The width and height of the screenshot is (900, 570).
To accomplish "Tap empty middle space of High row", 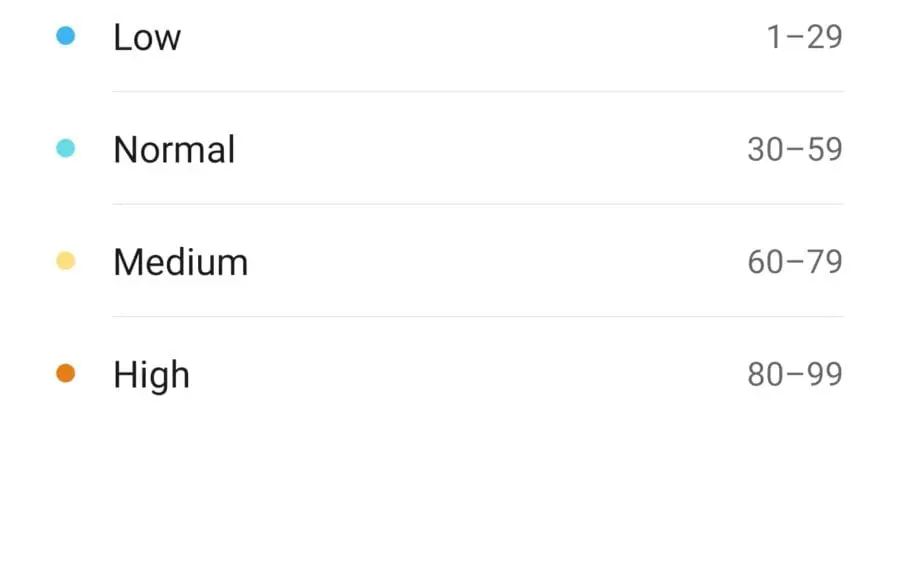I will pos(468,375).
